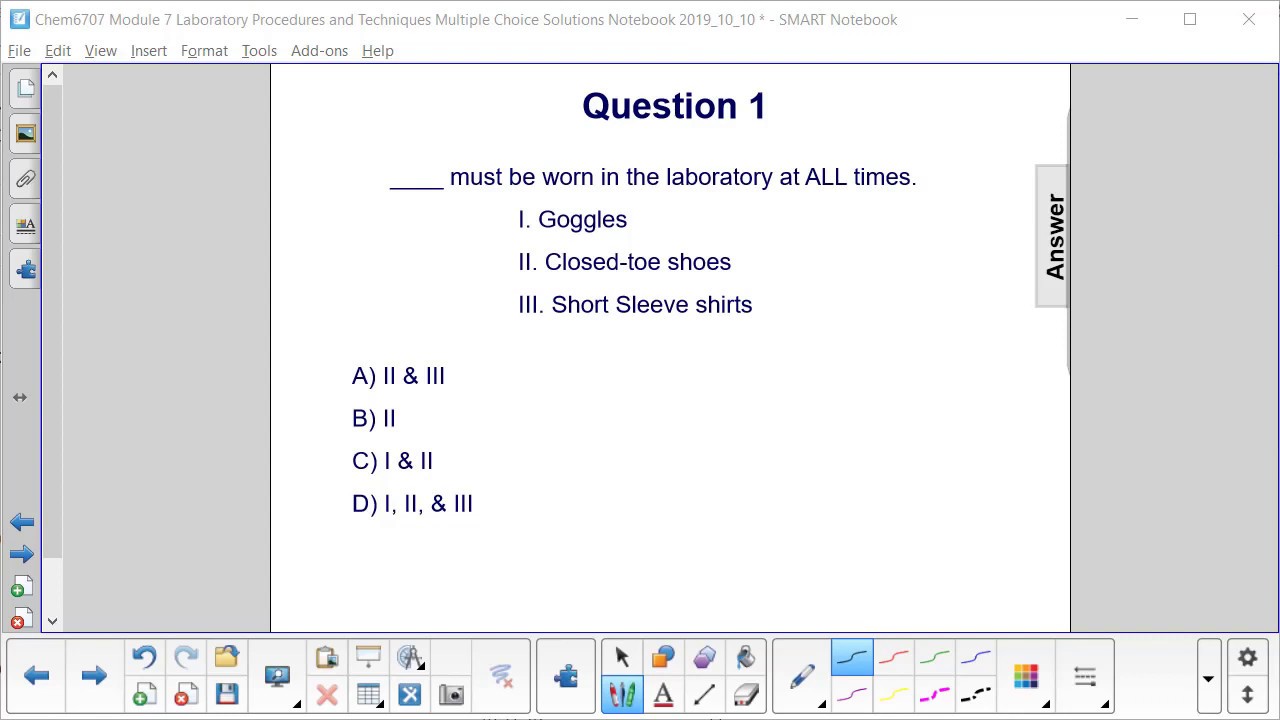Show the Screen Shade icon

368,657
